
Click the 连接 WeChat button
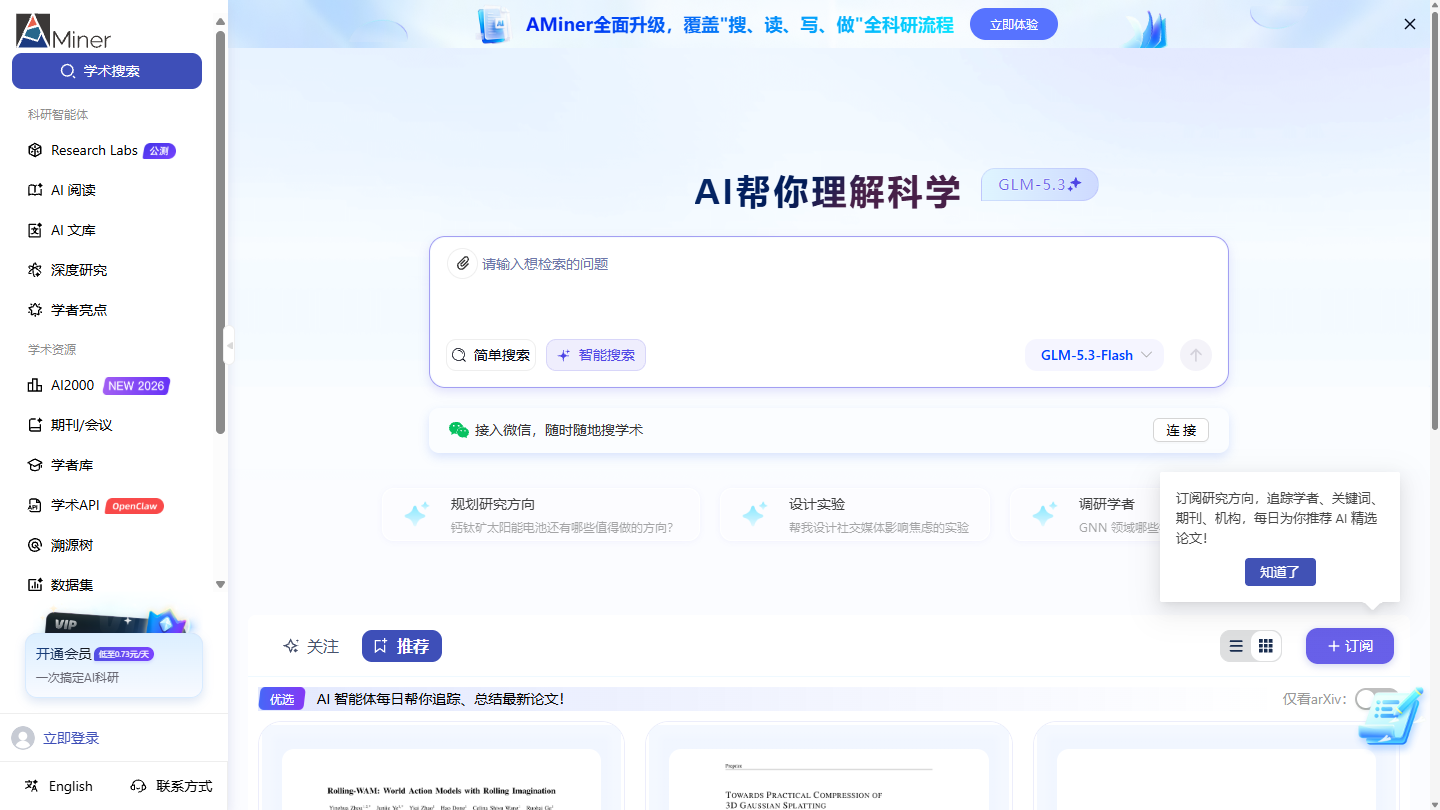coord(1181,430)
